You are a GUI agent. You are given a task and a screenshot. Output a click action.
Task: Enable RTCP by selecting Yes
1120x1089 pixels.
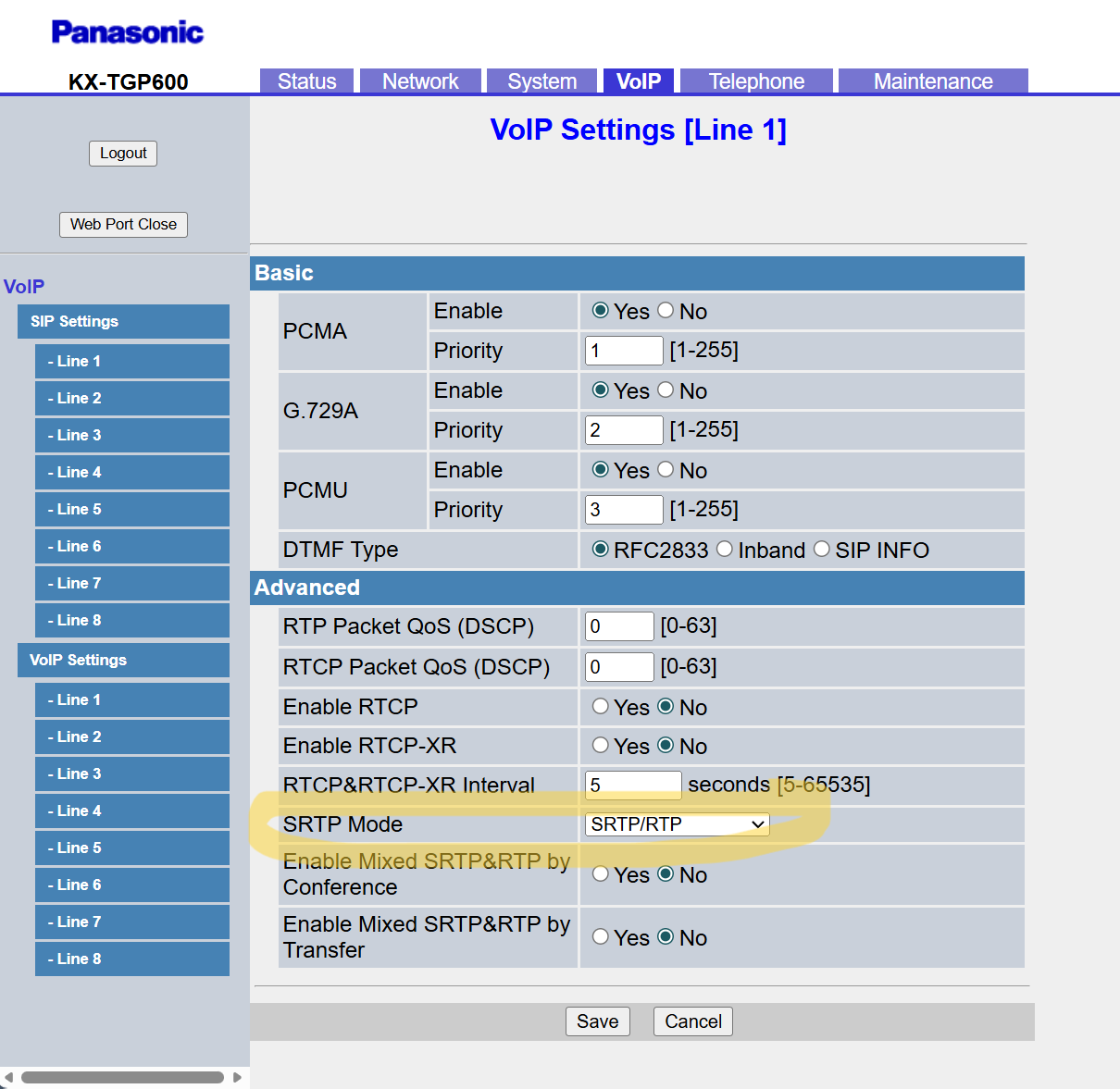click(x=601, y=707)
